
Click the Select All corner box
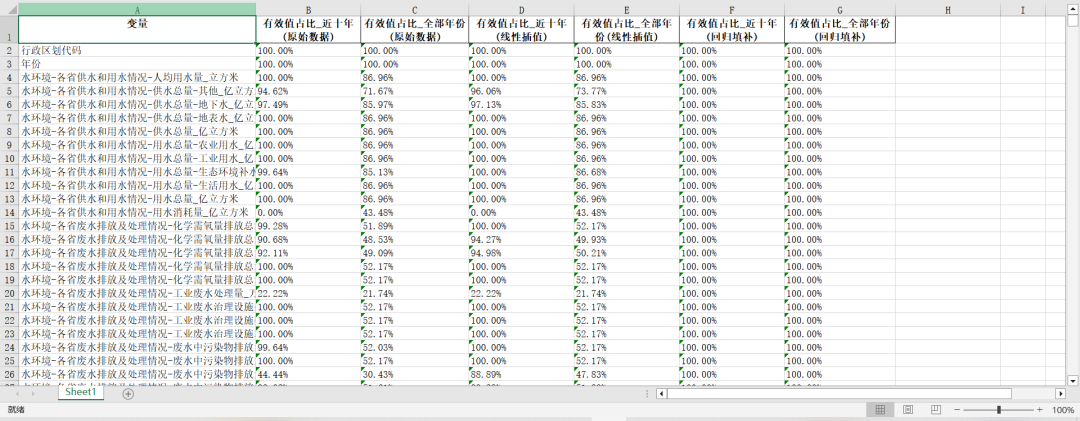point(9,9)
